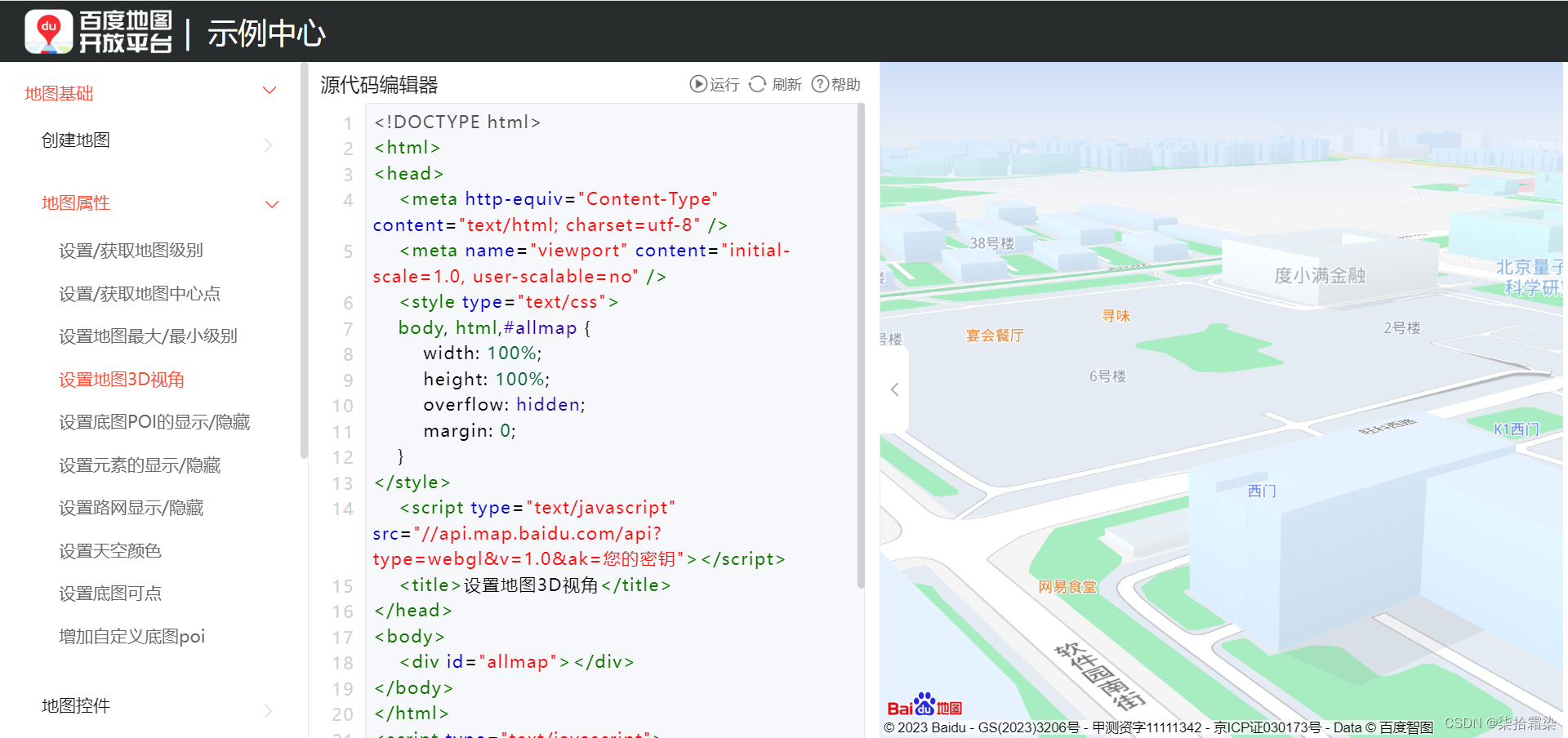This screenshot has height=738, width=1568.
Task: Click the 网易食堂 POI label on map
Action: coord(1067,587)
